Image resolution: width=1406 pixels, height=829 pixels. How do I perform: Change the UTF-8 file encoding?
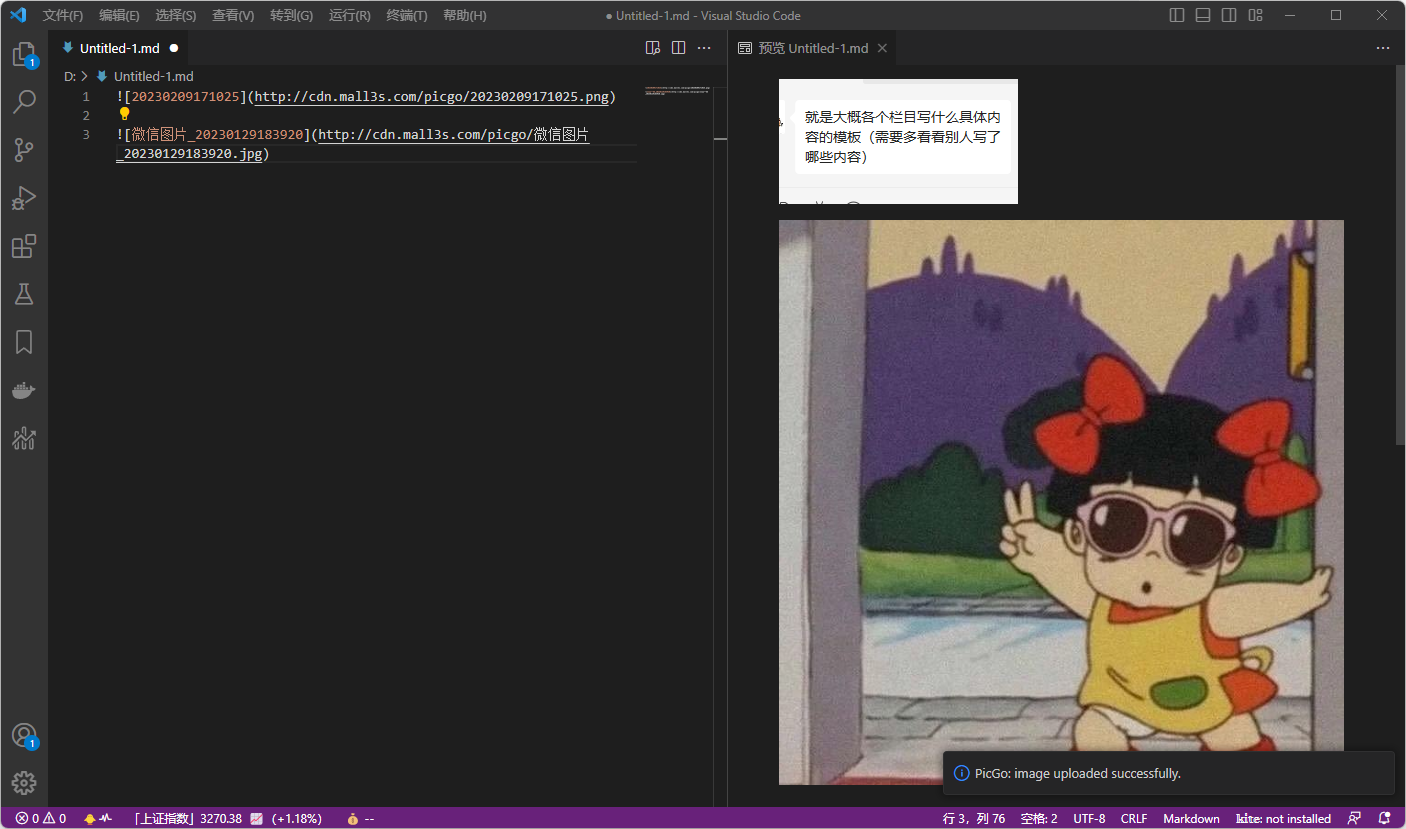coord(1089,818)
